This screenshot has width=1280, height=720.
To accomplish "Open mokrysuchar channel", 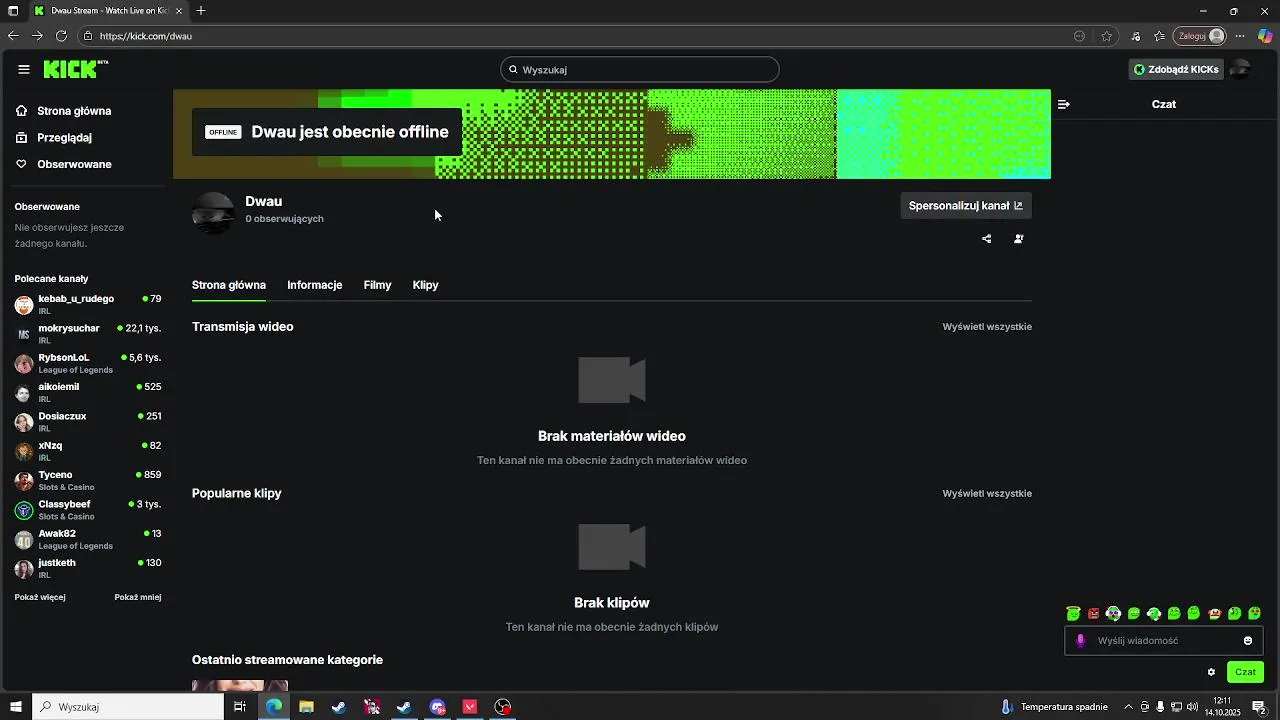I will click(88, 334).
